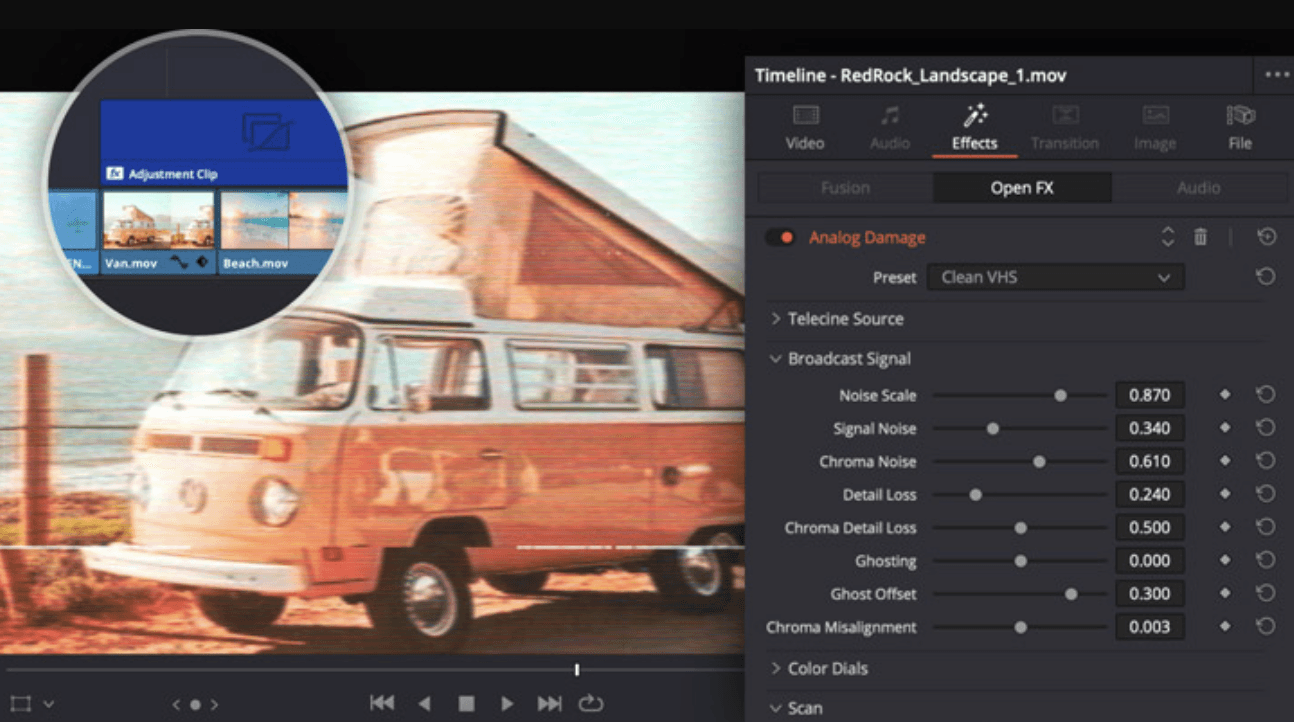Open the overlay mode dropdown chevron below viewer

point(48,704)
